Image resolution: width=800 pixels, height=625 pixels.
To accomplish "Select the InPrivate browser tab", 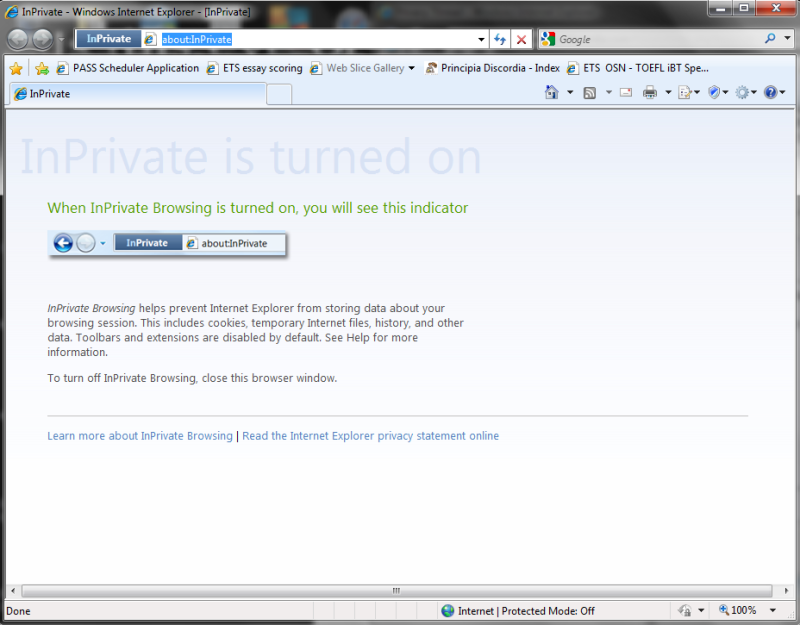I will click(x=138, y=94).
